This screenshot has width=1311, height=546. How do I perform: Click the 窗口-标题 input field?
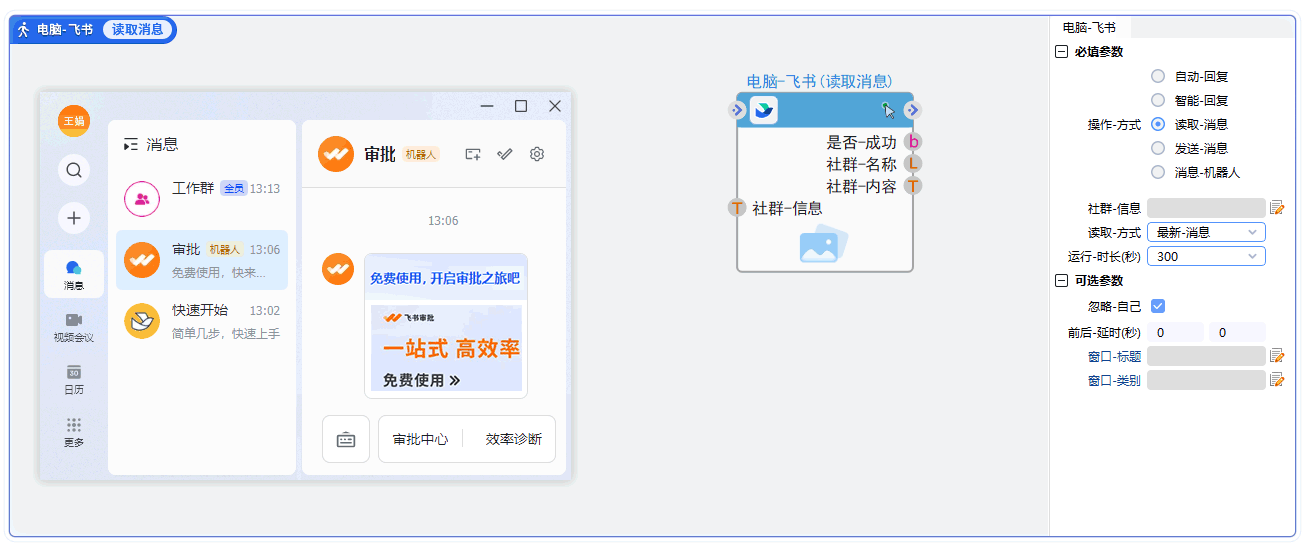(x=1206, y=356)
